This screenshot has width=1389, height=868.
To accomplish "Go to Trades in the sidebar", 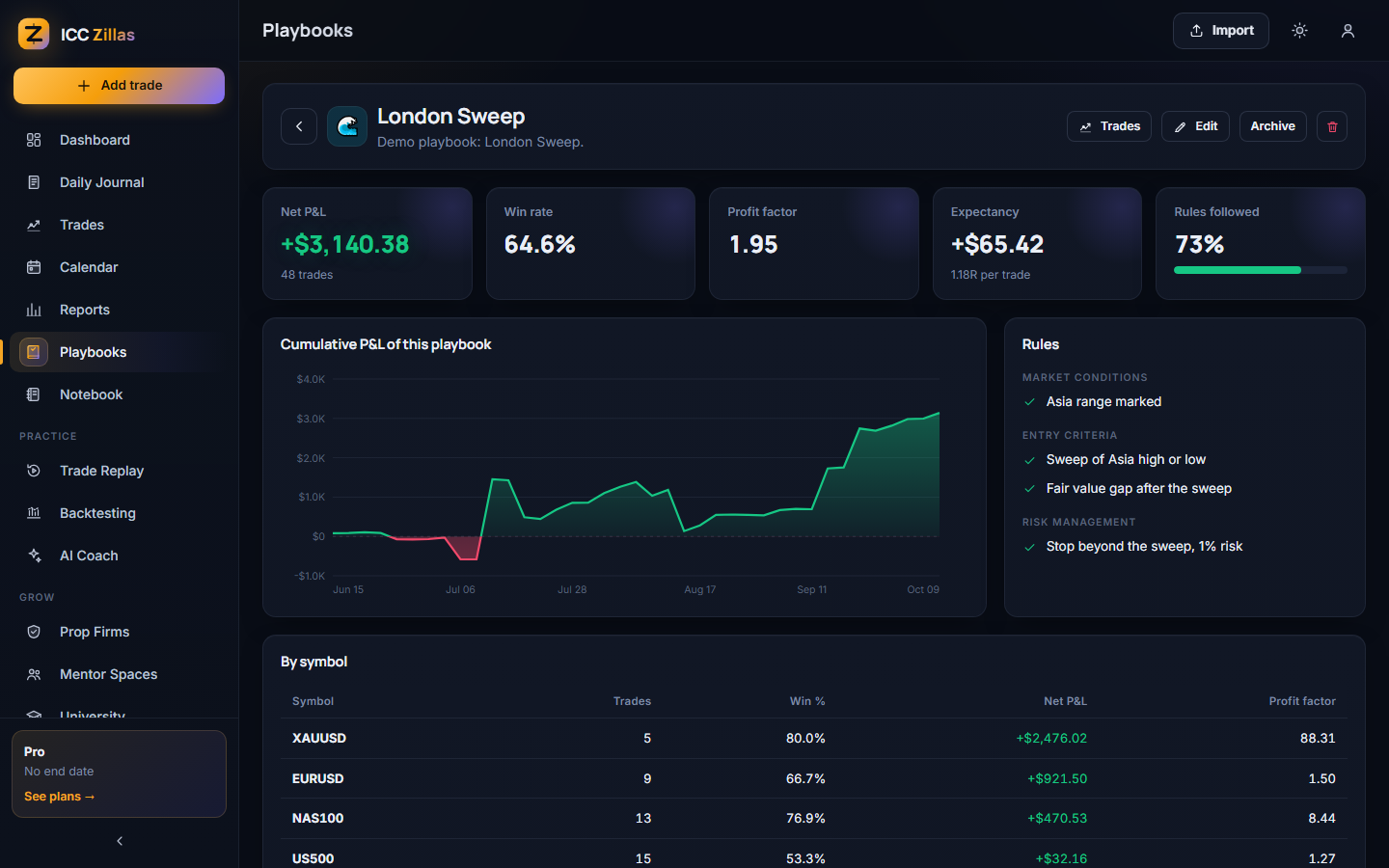I will (119, 225).
